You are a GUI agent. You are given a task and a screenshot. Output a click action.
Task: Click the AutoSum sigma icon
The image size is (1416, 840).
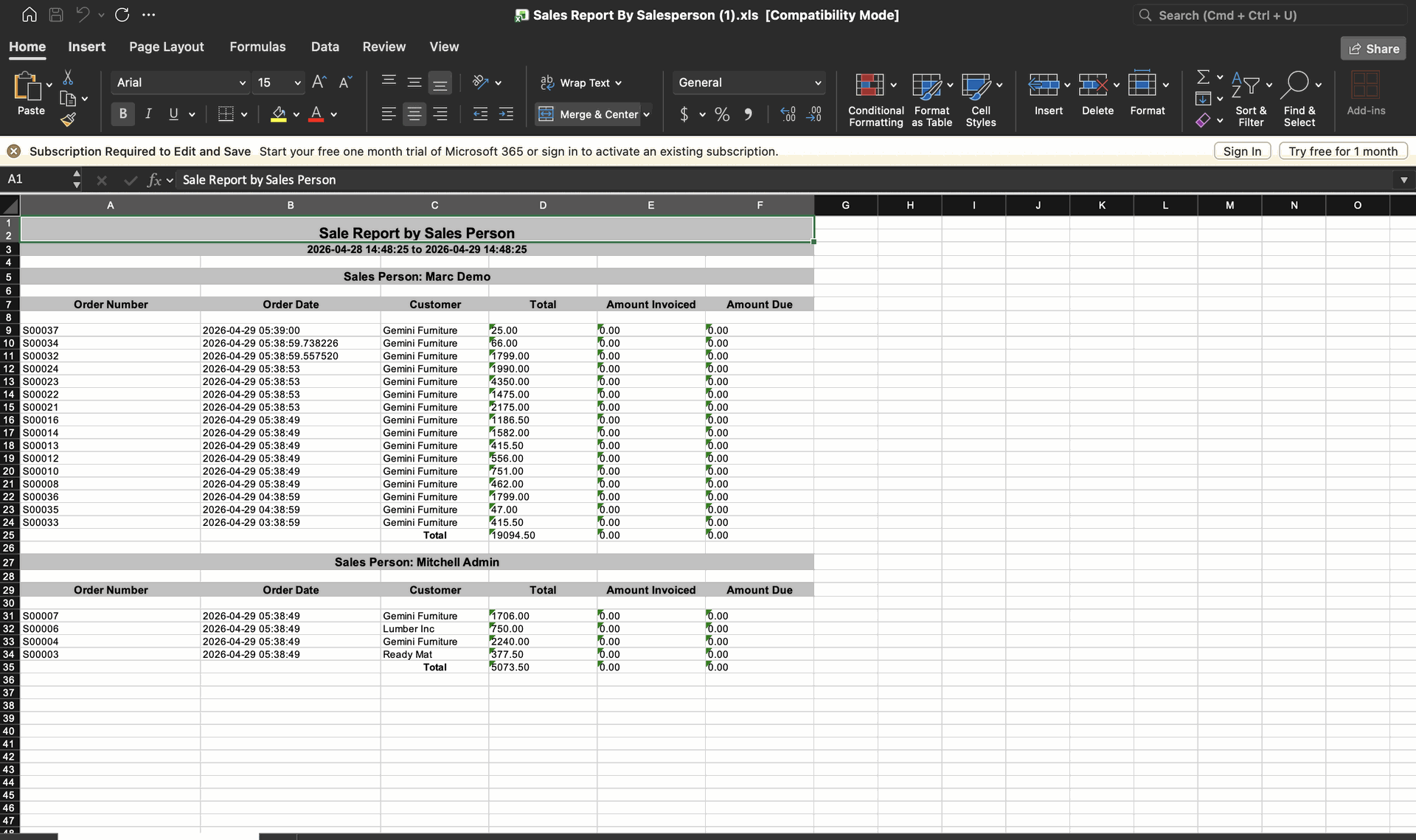pyautogui.click(x=1203, y=77)
